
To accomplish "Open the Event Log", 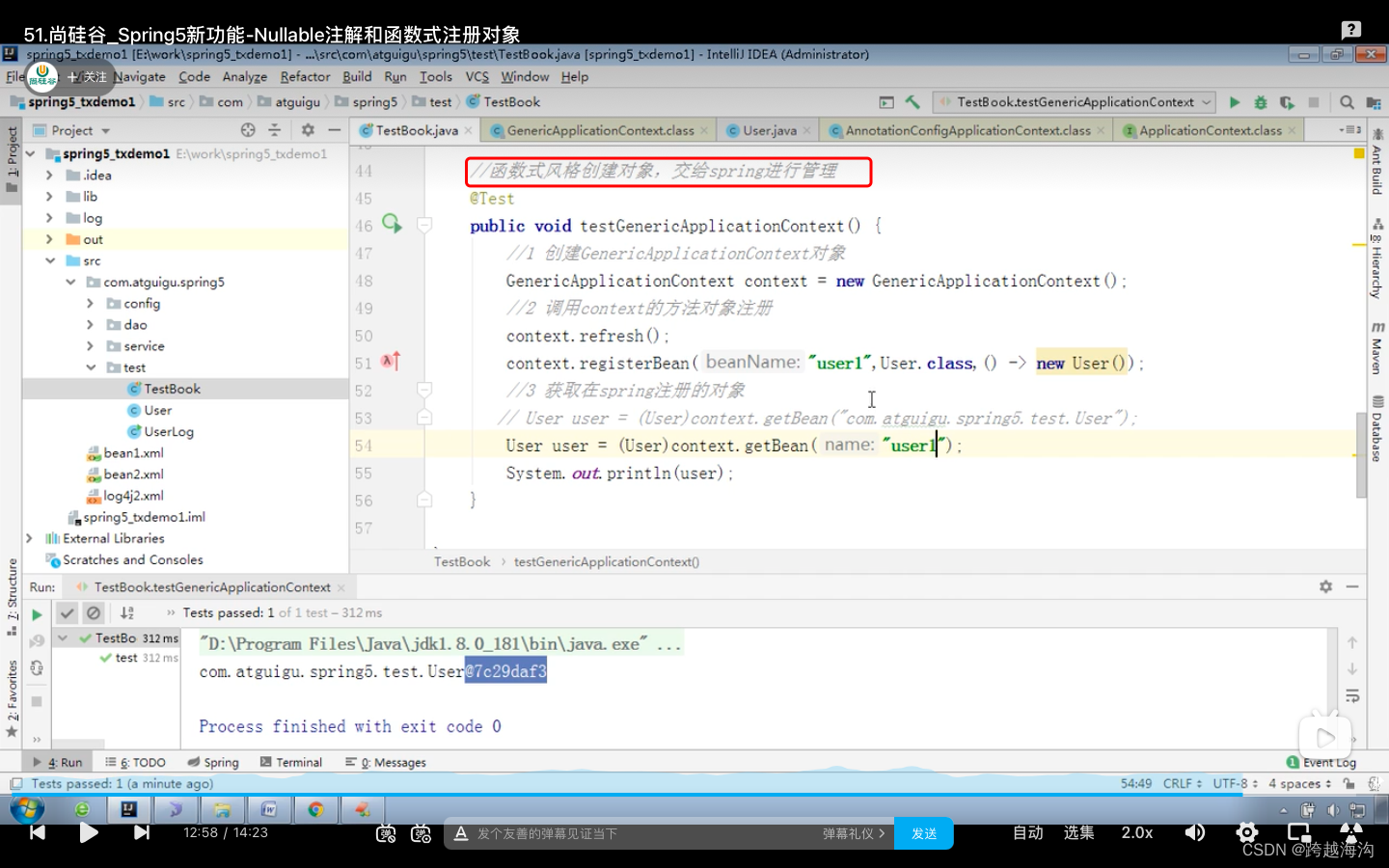I will click(1321, 762).
